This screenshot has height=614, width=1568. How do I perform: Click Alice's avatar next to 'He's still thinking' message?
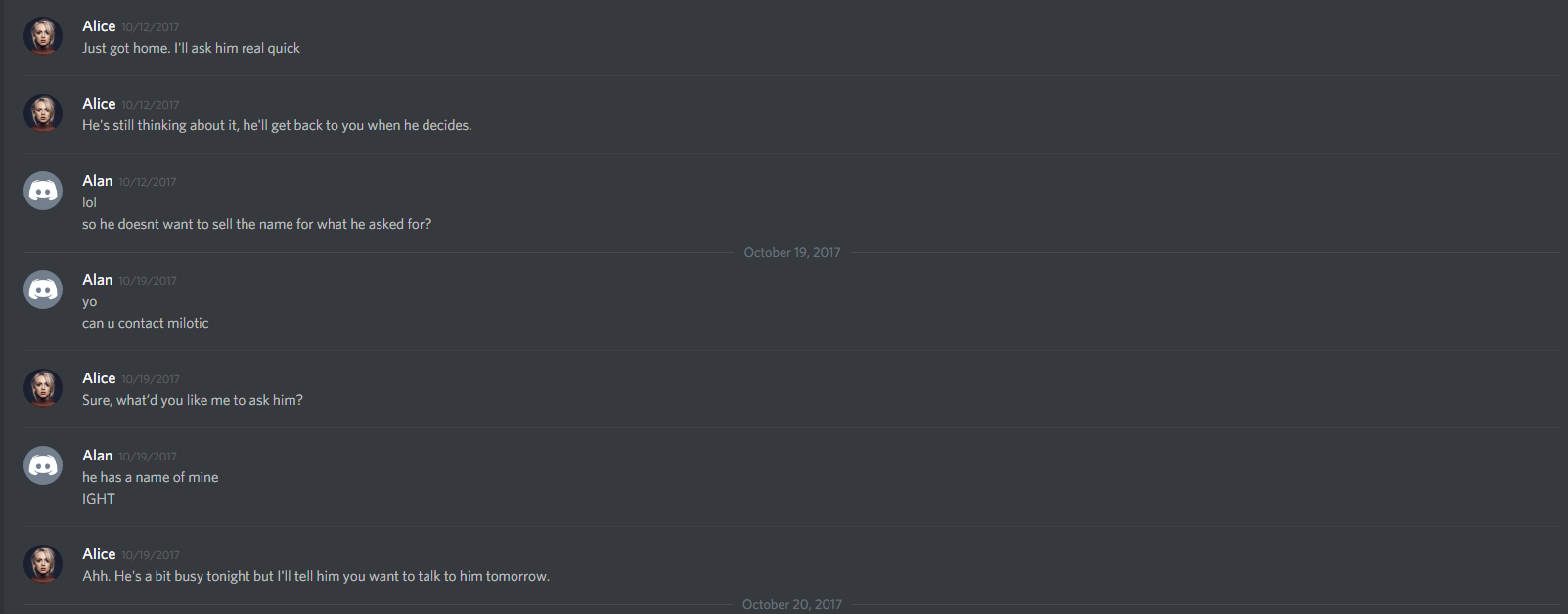[x=43, y=113]
